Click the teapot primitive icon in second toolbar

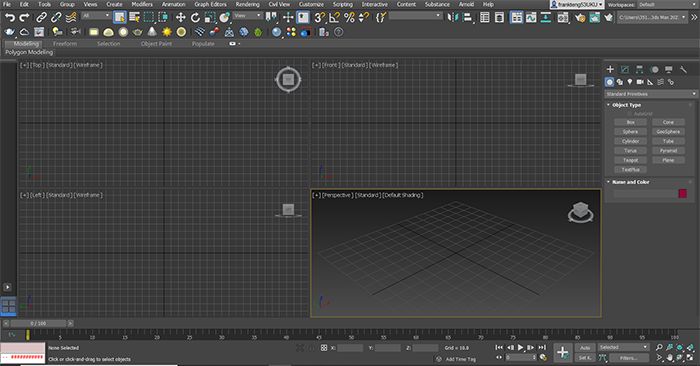click(138, 32)
